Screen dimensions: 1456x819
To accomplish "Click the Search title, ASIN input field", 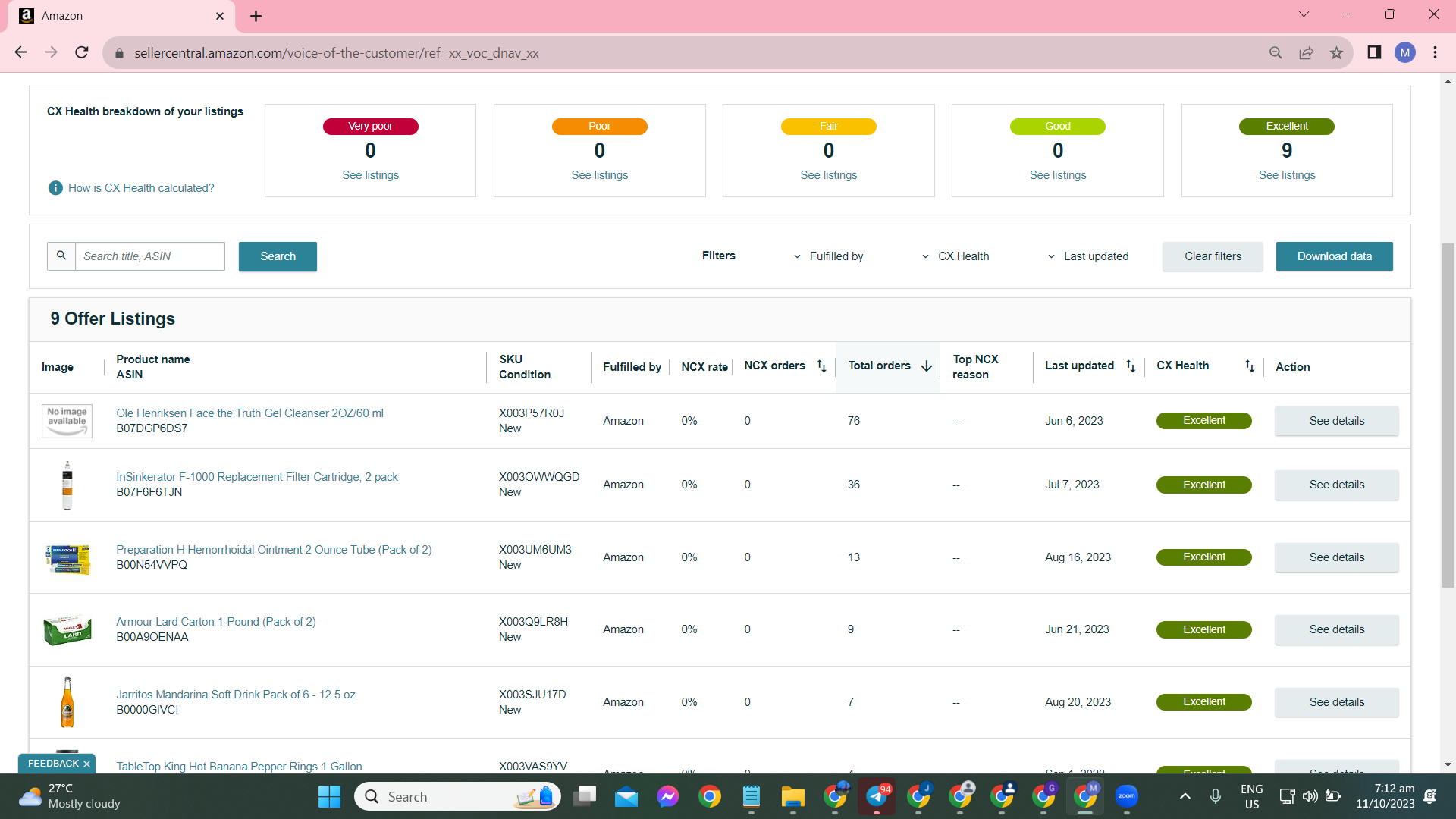I will pos(150,256).
